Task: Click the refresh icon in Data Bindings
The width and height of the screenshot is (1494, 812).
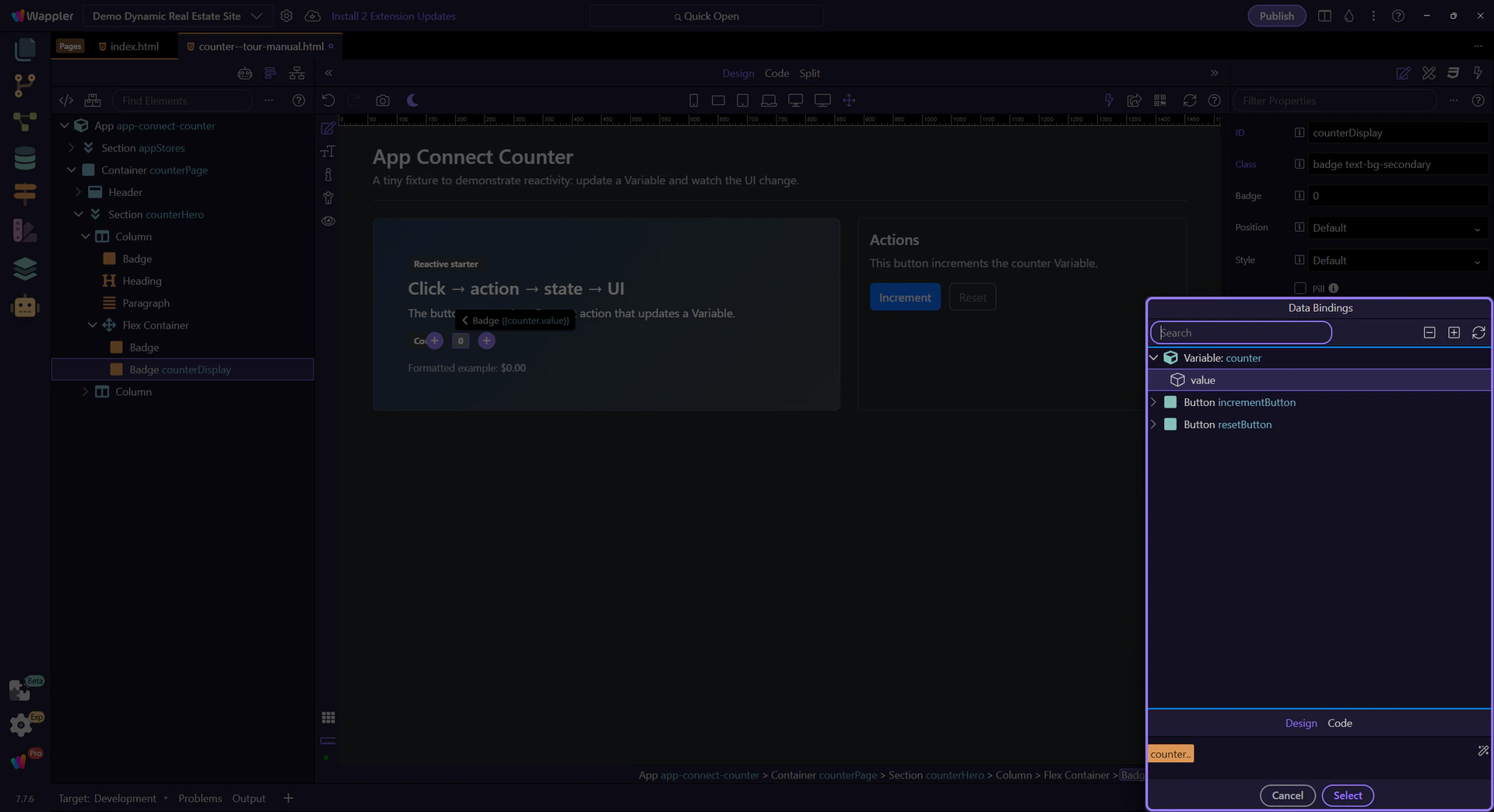Action: point(1478,333)
